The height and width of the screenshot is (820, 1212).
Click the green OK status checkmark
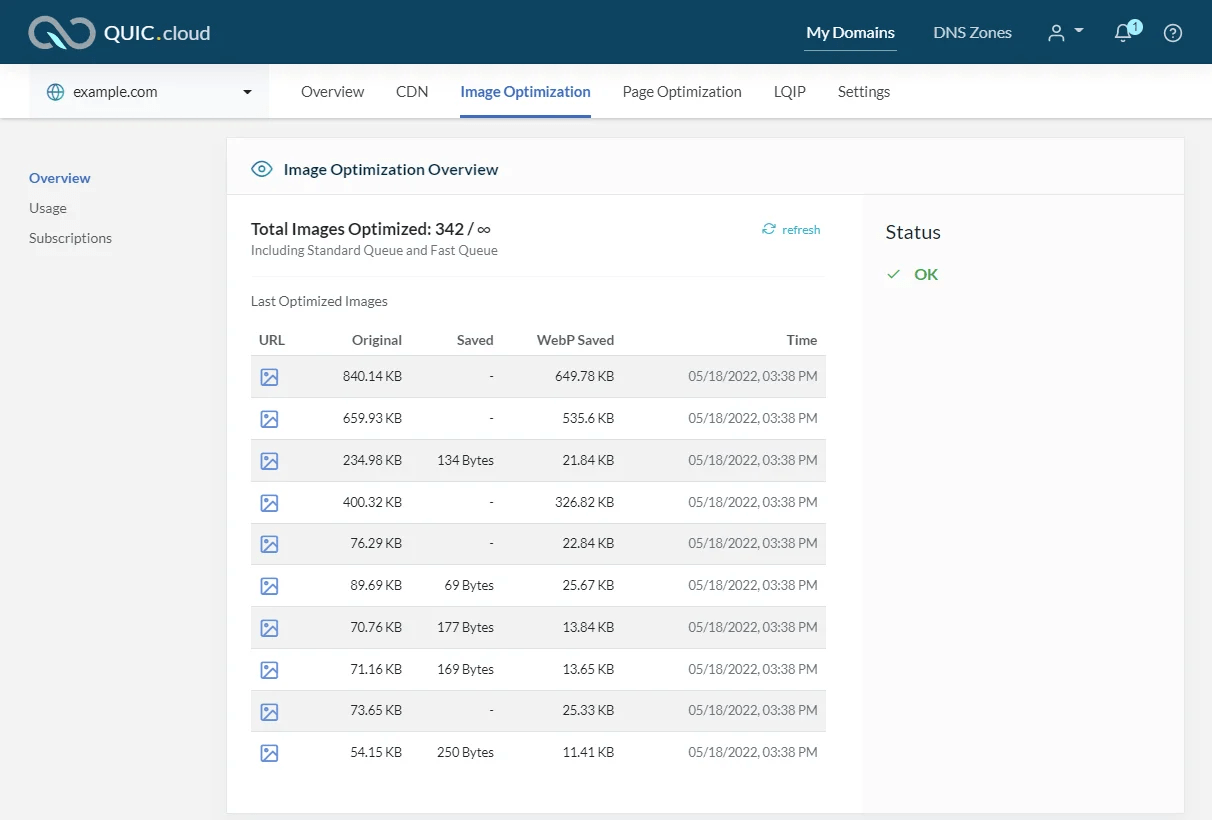click(x=893, y=274)
